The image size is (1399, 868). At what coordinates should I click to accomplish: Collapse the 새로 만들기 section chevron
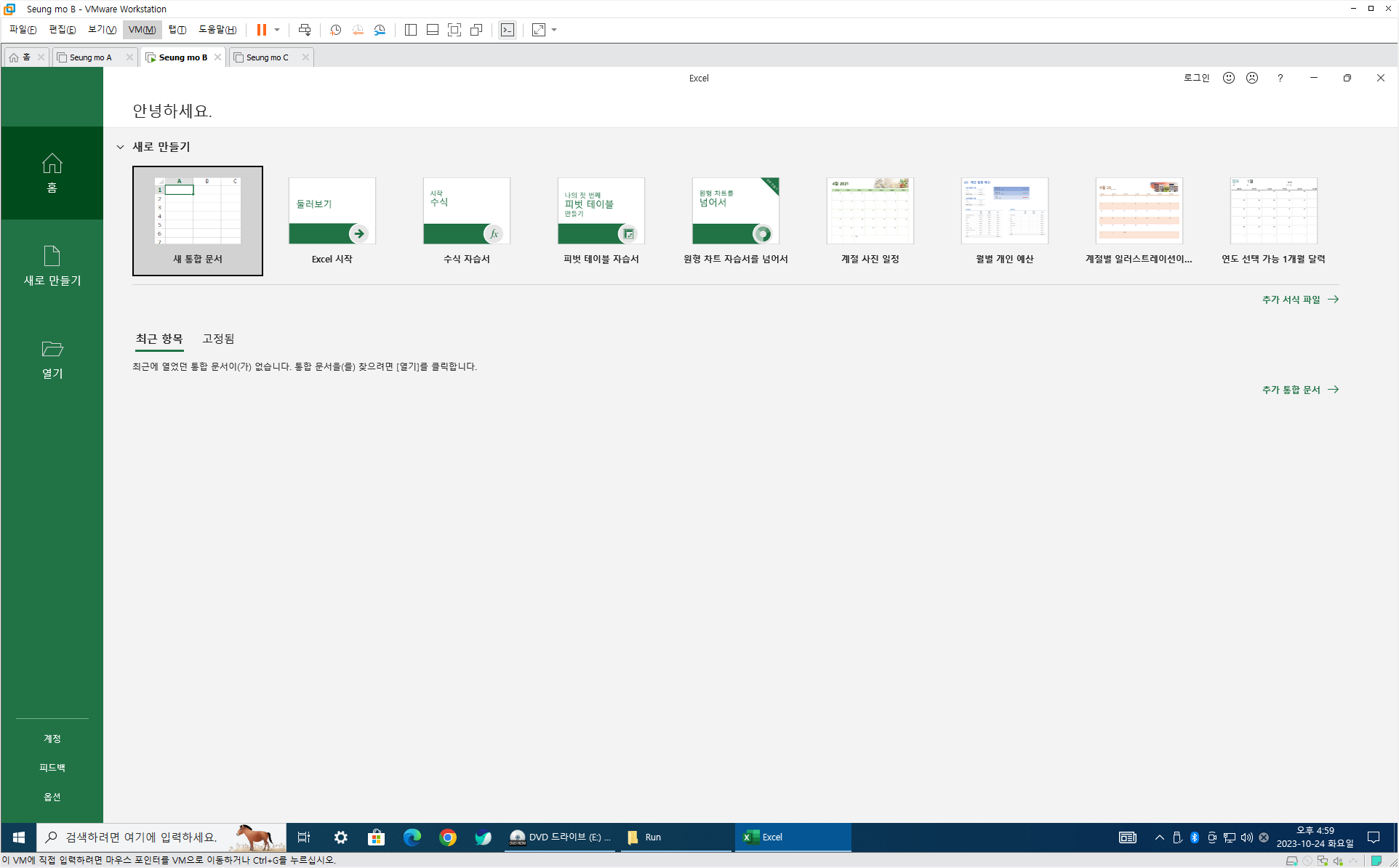point(120,147)
